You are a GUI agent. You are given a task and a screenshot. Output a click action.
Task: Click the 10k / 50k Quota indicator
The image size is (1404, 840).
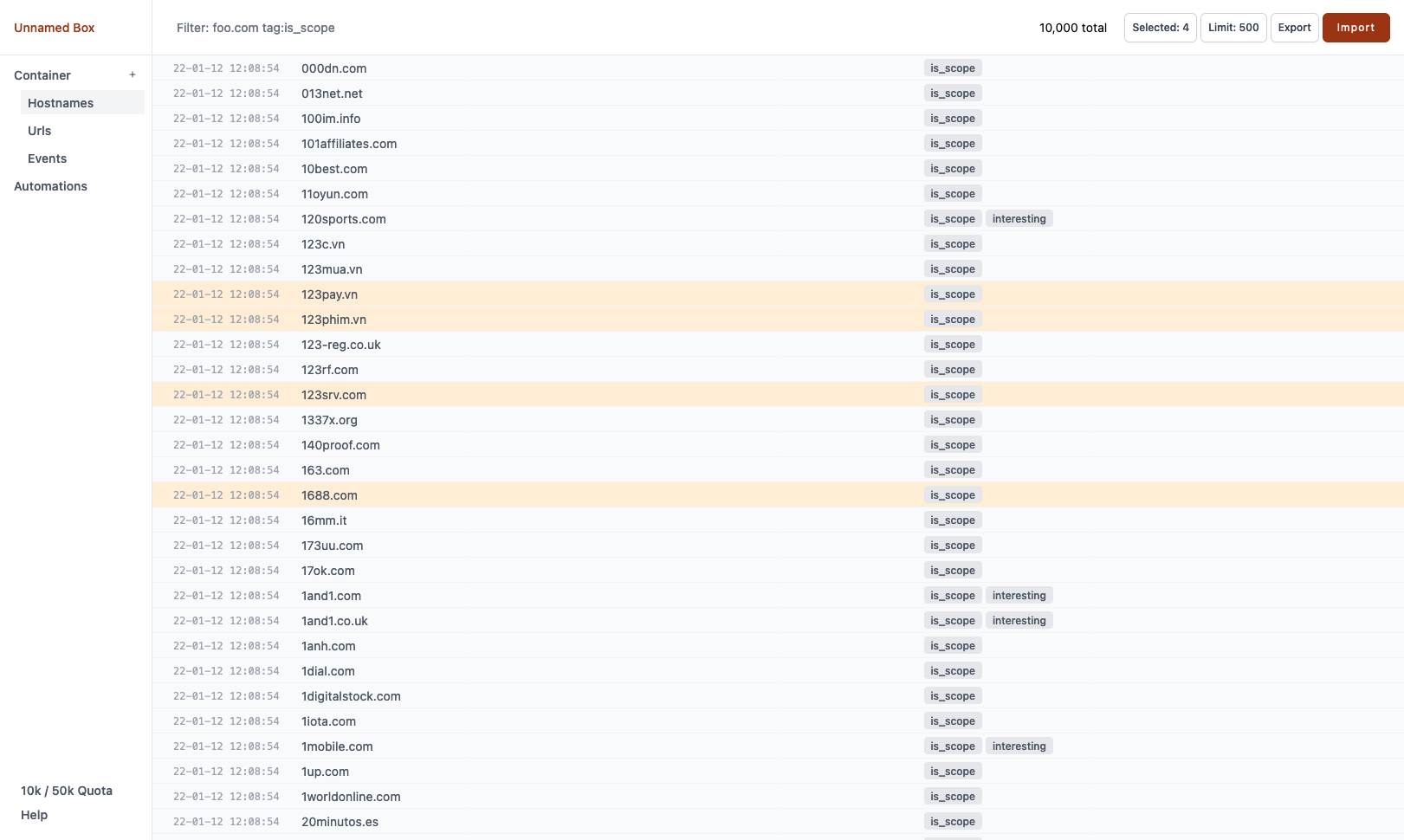[x=67, y=791]
